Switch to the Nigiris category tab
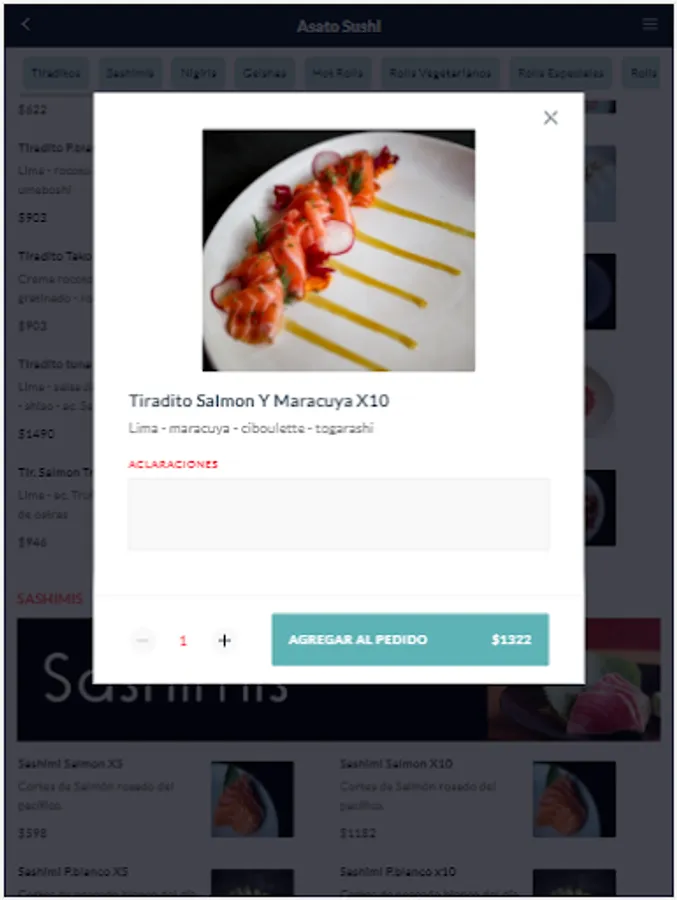677x900 pixels. click(198, 73)
